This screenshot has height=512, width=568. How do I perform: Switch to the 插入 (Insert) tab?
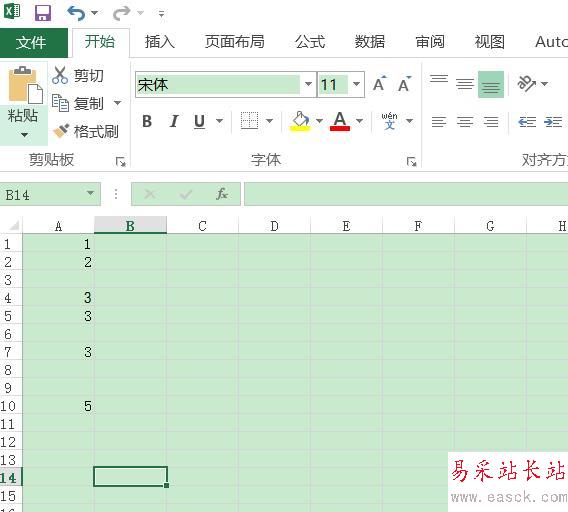[160, 42]
